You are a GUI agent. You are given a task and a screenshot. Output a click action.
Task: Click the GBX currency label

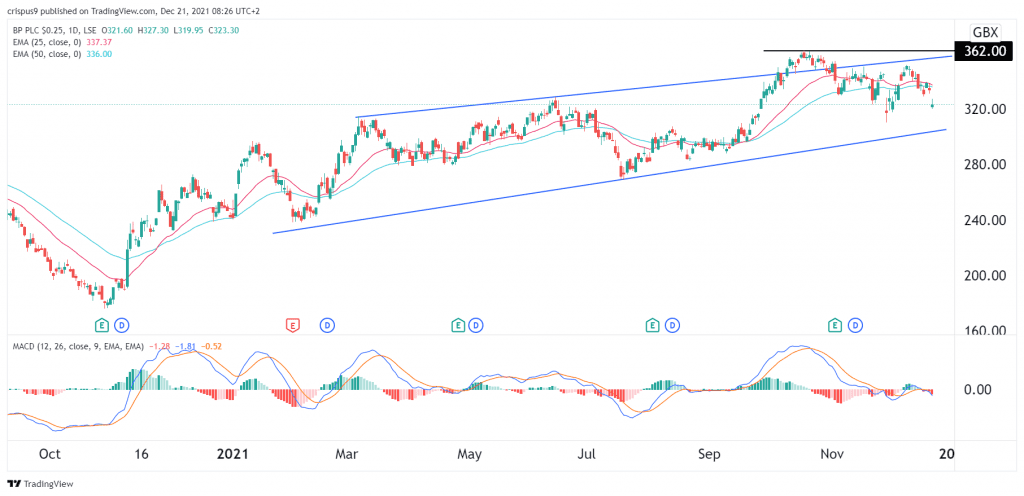pos(984,32)
